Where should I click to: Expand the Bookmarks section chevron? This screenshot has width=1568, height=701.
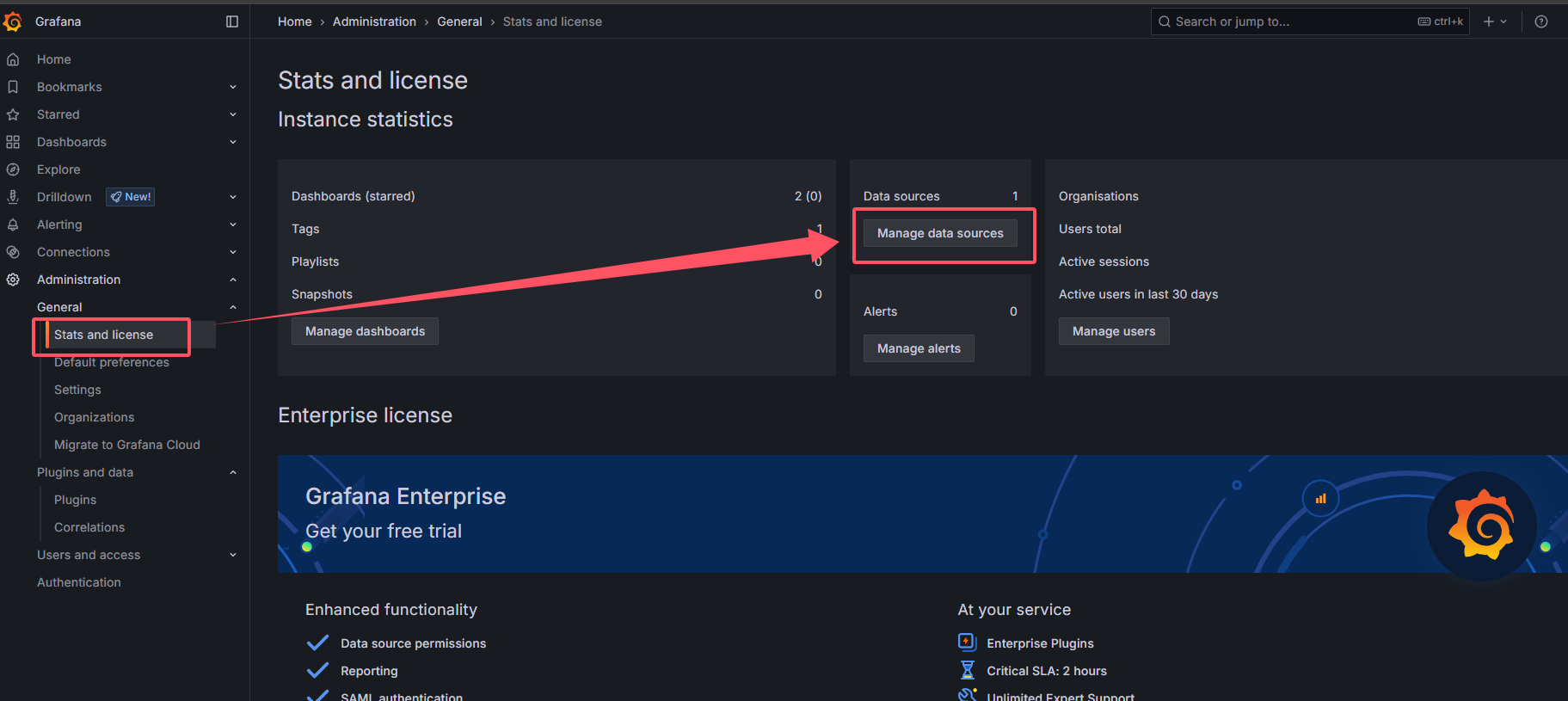click(x=233, y=87)
